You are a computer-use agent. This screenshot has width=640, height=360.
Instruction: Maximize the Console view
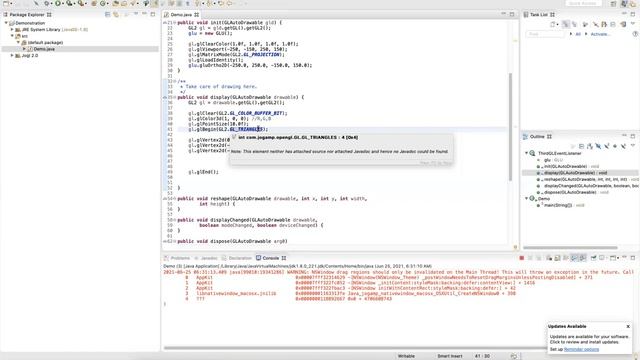pos(633,258)
